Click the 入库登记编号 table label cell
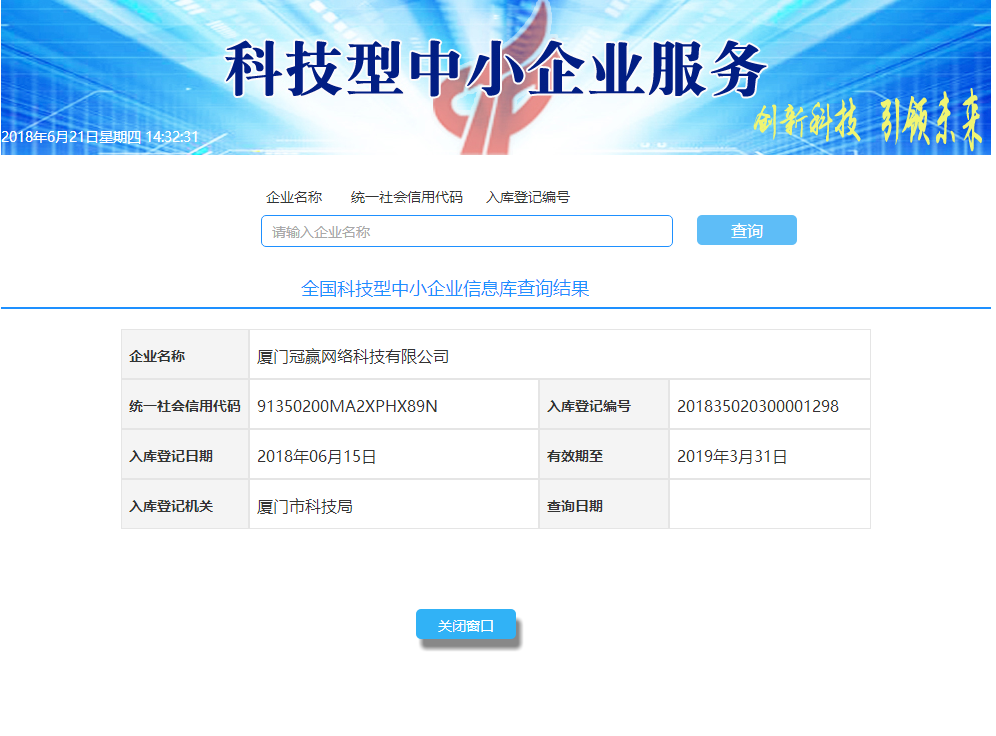This screenshot has width=996, height=736. click(x=604, y=405)
